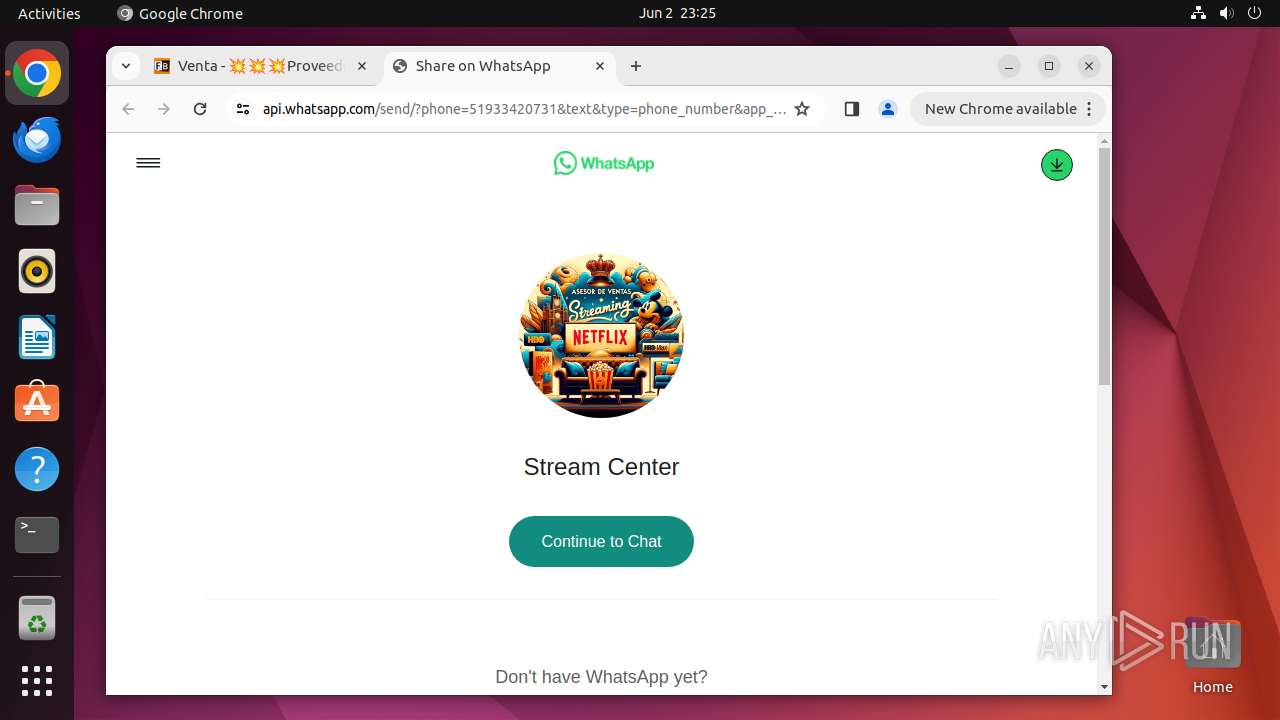
Task: Launch Terminal from the dock
Action: (37, 535)
